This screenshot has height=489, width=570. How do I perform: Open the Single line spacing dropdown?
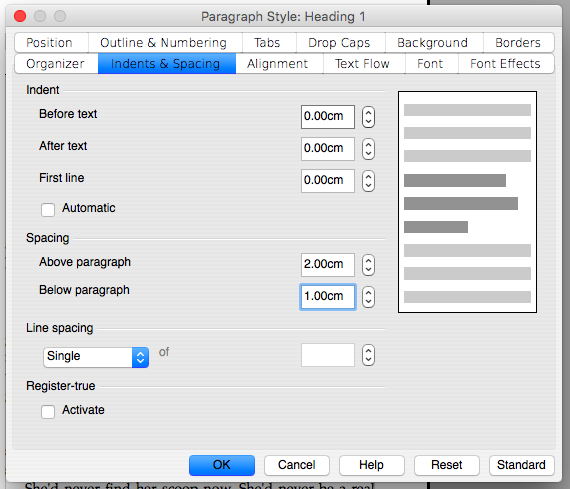[96, 357]
